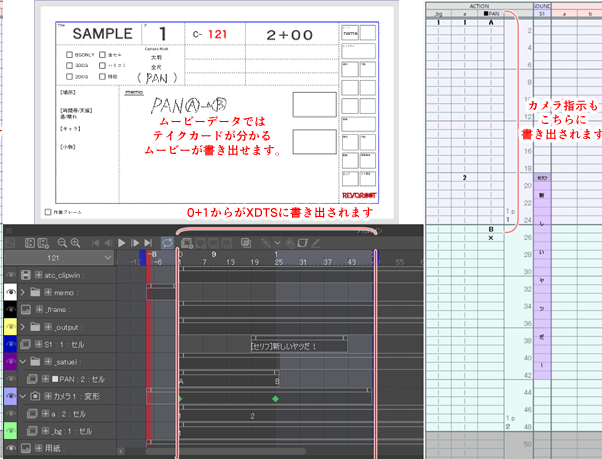Zoom out the timeline
The height and width of the screenshot is (459, 602).
pyautogui.click(x=62, y=243)
